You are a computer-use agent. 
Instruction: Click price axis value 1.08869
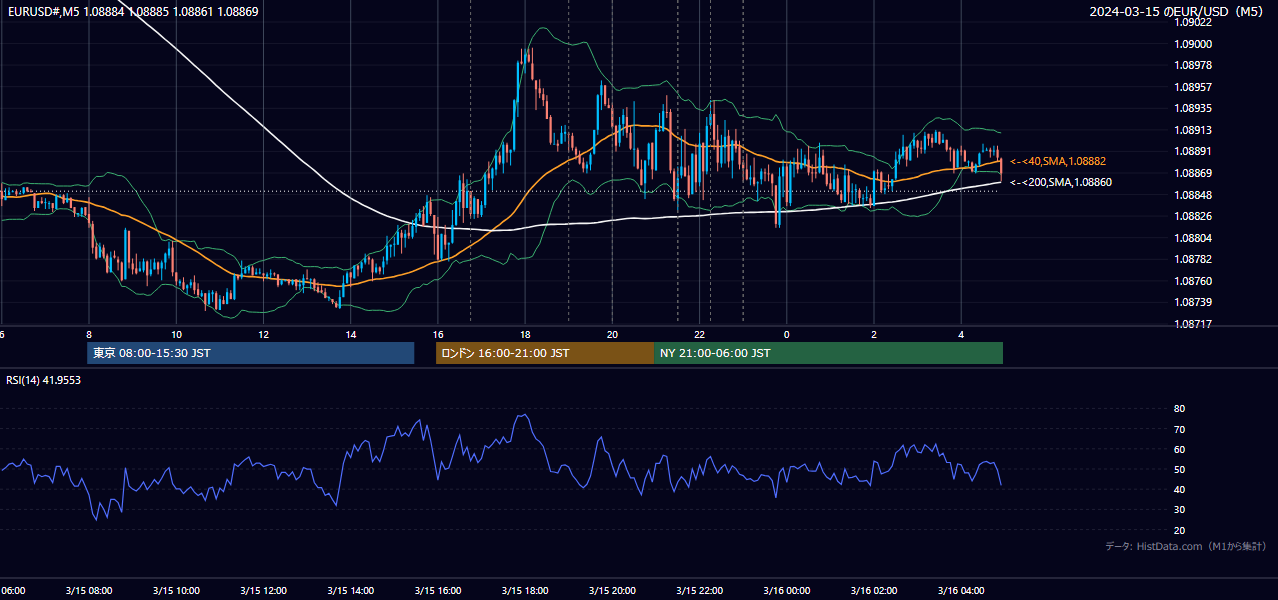1193,173
